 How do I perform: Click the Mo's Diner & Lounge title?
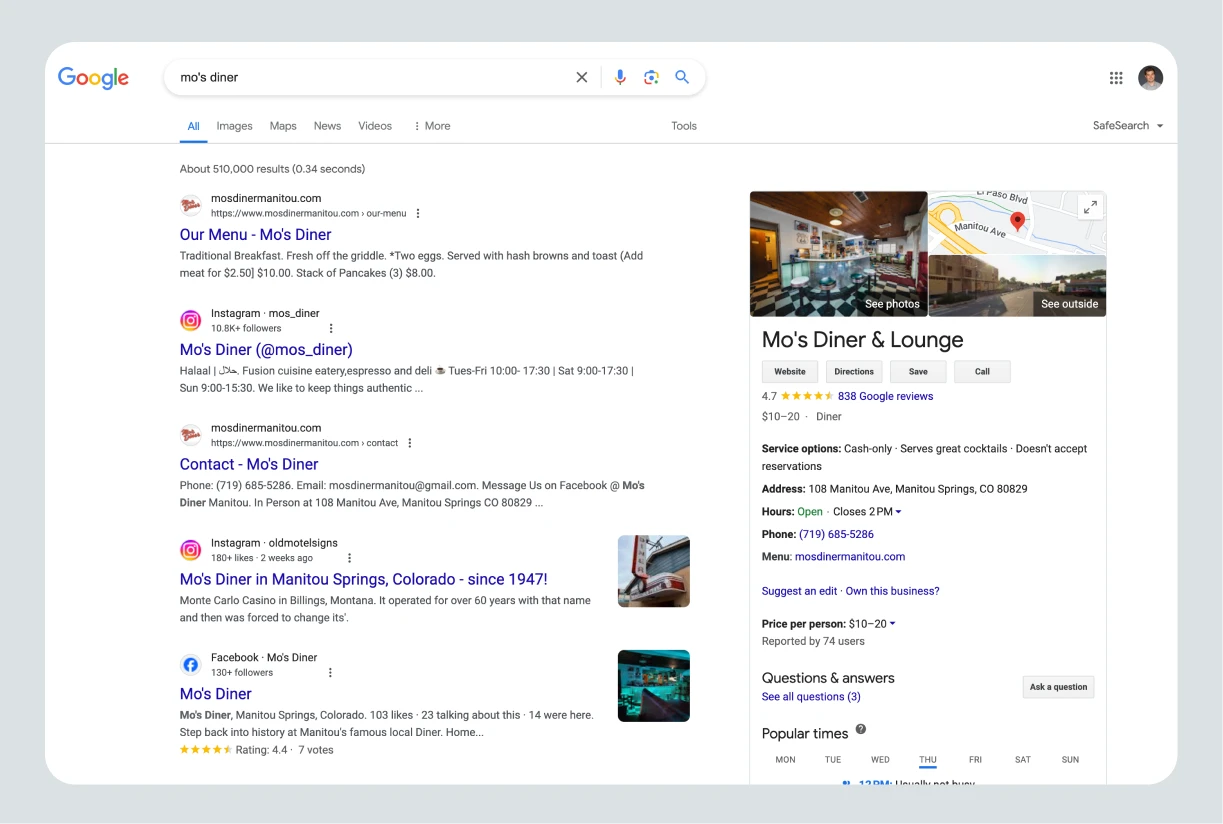click(x=862, y=340)
